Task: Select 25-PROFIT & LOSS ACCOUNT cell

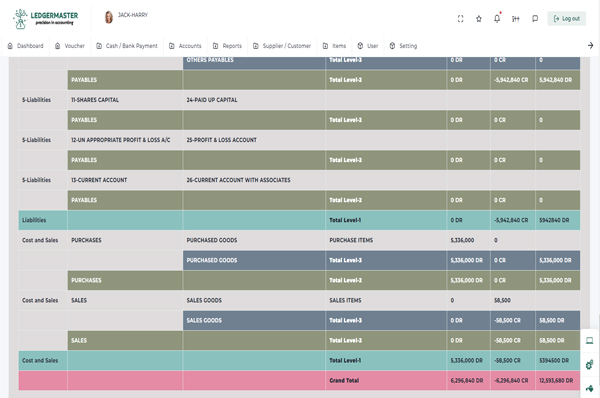Action: click(254, 140)
